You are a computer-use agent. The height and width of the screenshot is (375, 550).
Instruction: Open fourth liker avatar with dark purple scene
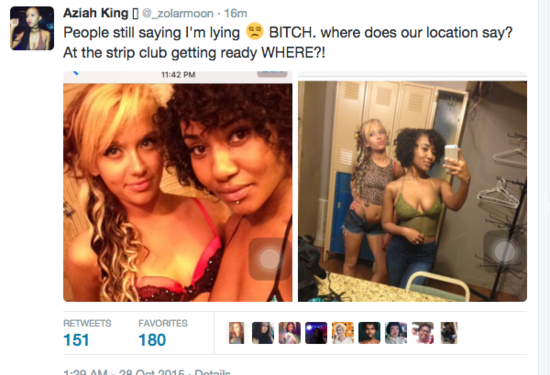pos(316,333)
